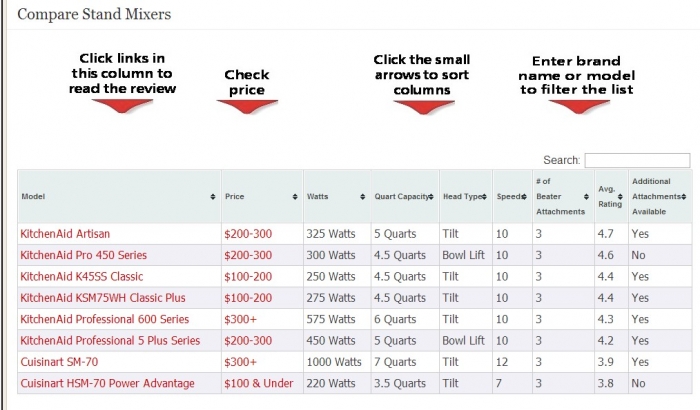Click the Watts column sort arrows
Viewport: 700px width, 410px height.
[x=362, y=197]
